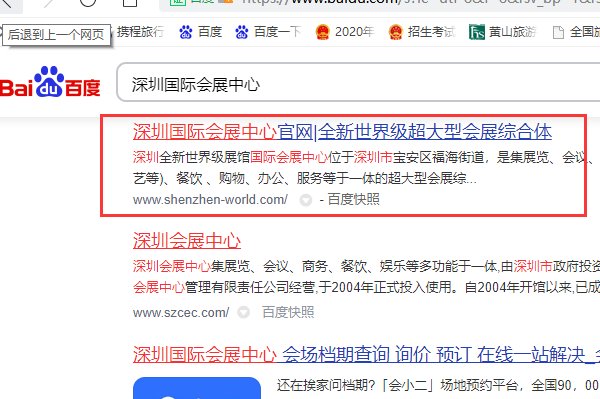Open the 百度一下 bookmark
This screenshot has width=600, height=399.
tap(268, 32)
